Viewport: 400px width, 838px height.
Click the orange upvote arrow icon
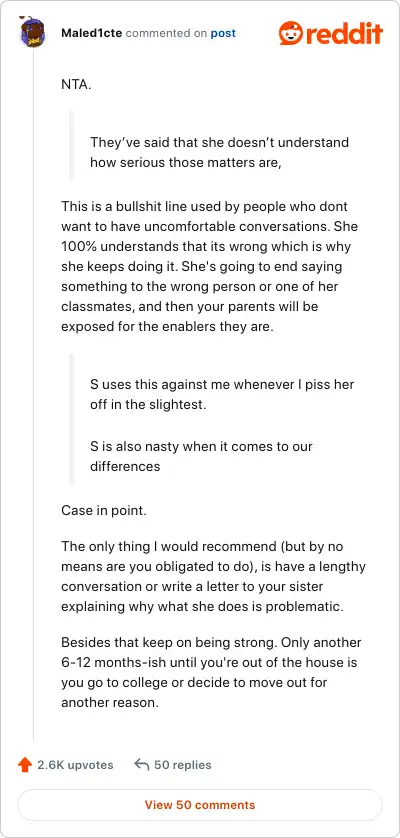(x=24, y=765)
